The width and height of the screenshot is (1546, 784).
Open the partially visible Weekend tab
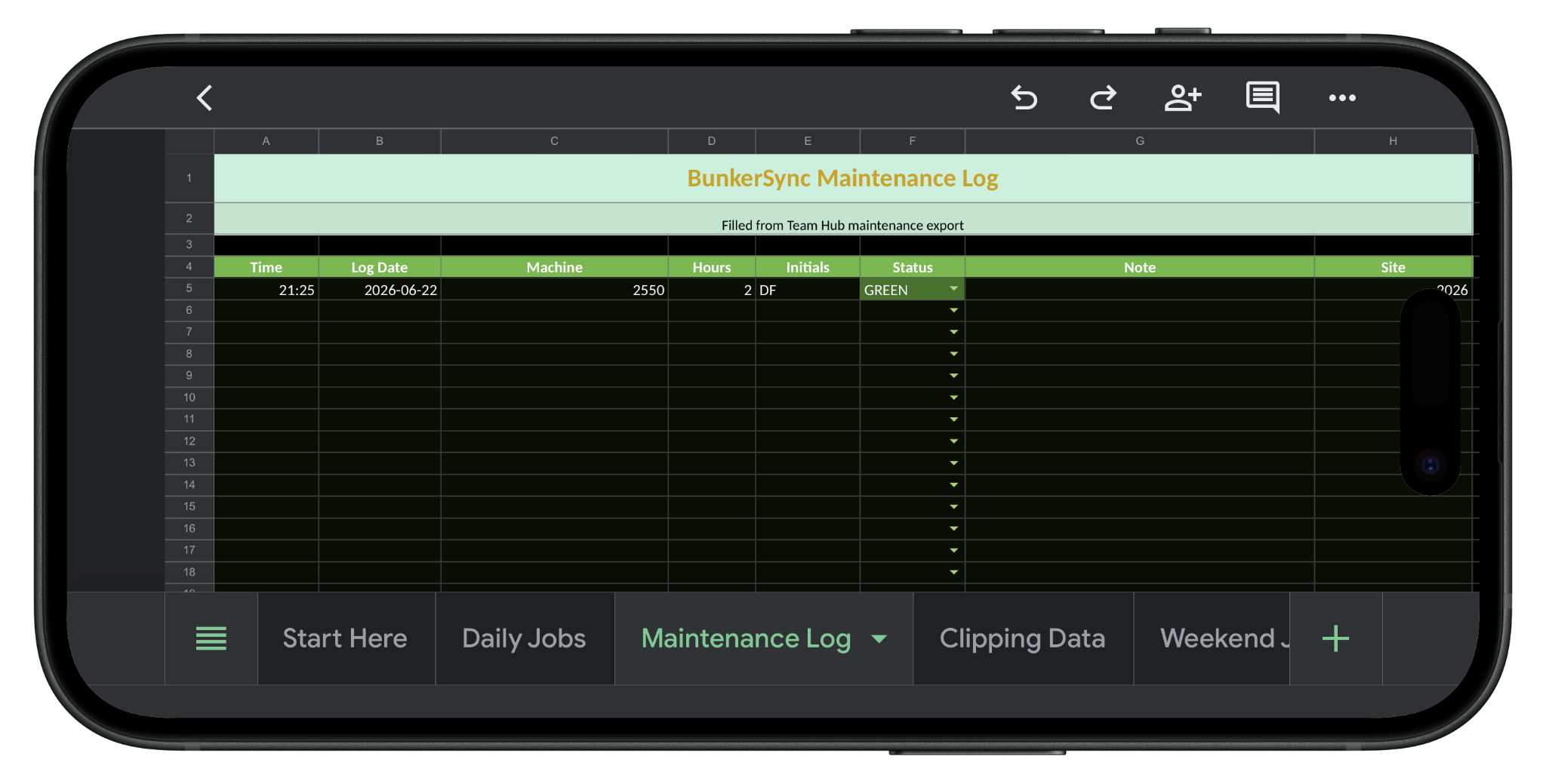1212,638
